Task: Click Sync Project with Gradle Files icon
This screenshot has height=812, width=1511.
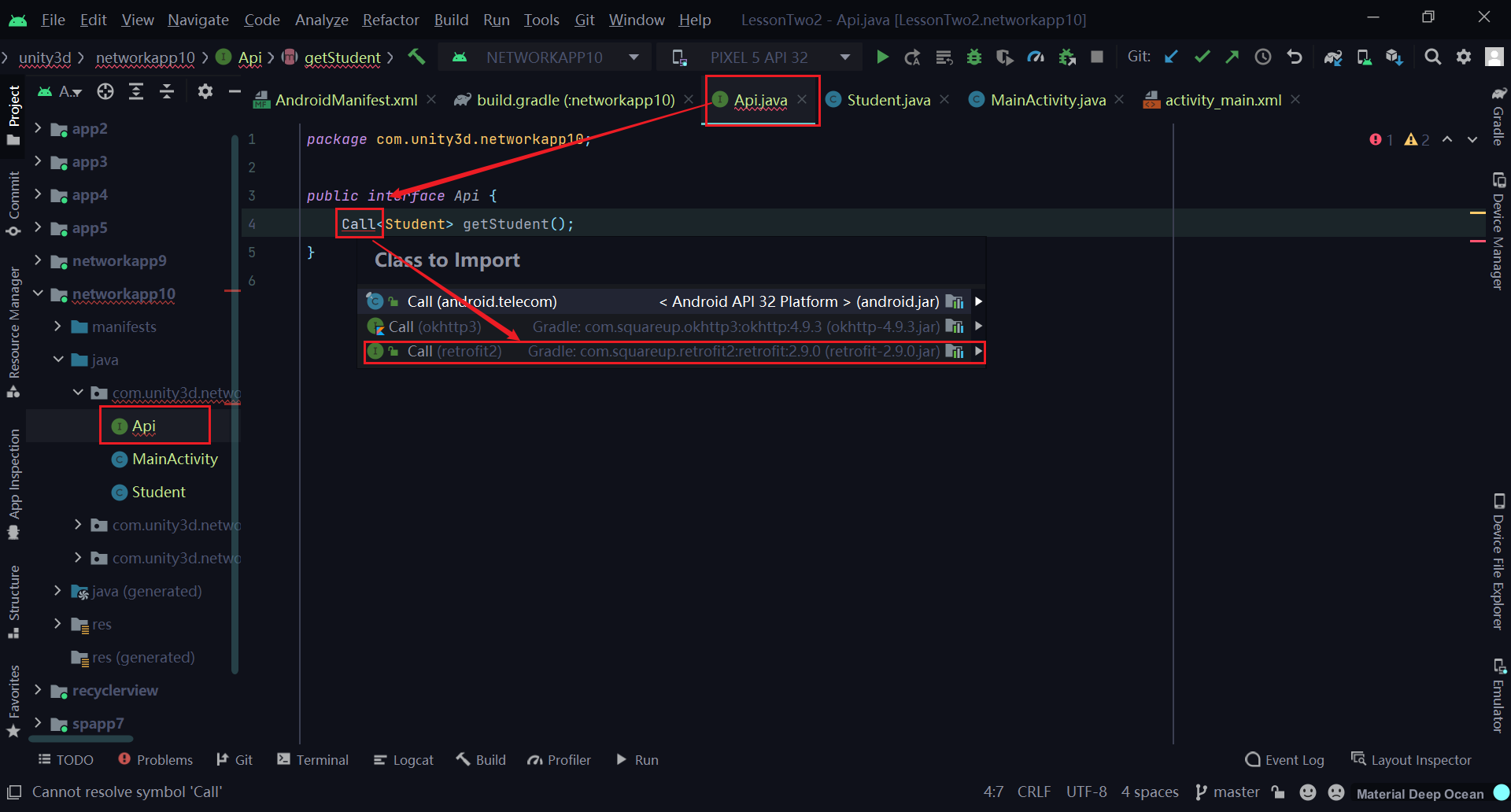Action: point(1333,57)
